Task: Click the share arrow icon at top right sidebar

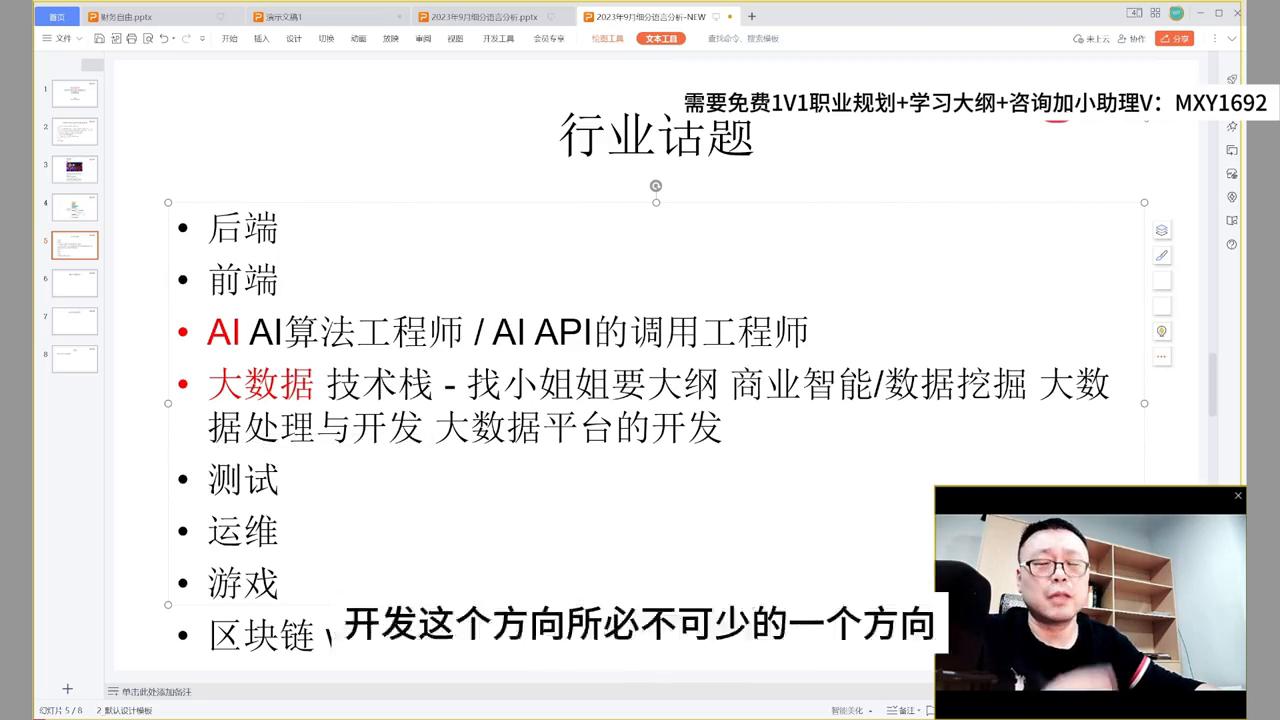Action: point(1232,79)
